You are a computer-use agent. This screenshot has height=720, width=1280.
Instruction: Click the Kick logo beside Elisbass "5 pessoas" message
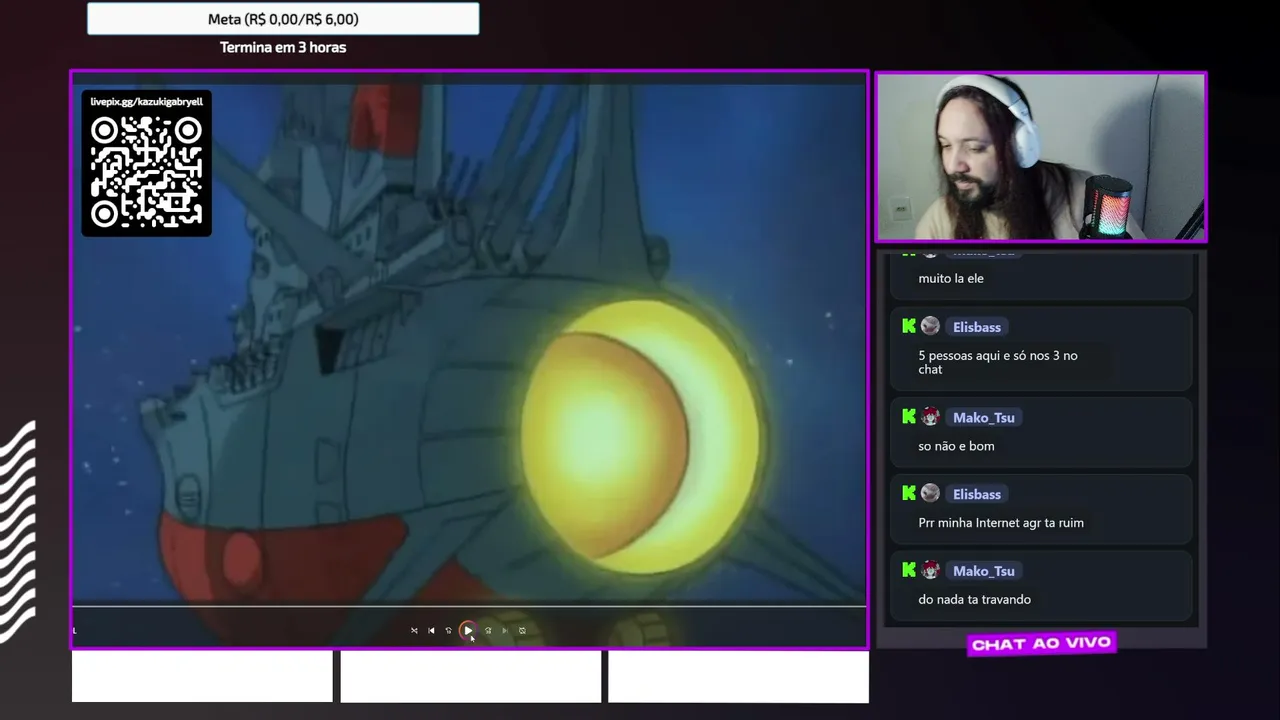909,326
